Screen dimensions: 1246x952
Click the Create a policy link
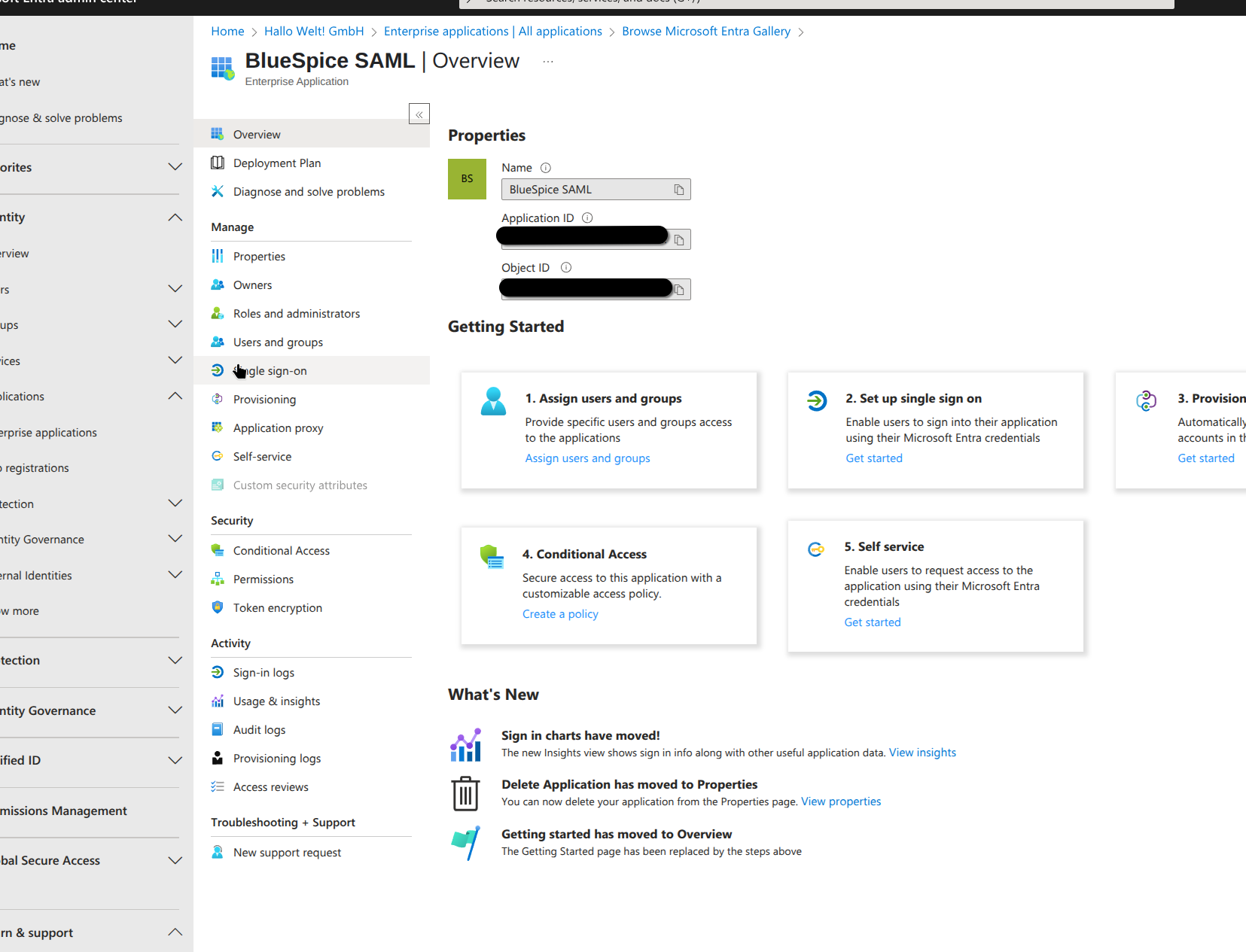pyautogui.click(x=560, y=614)
